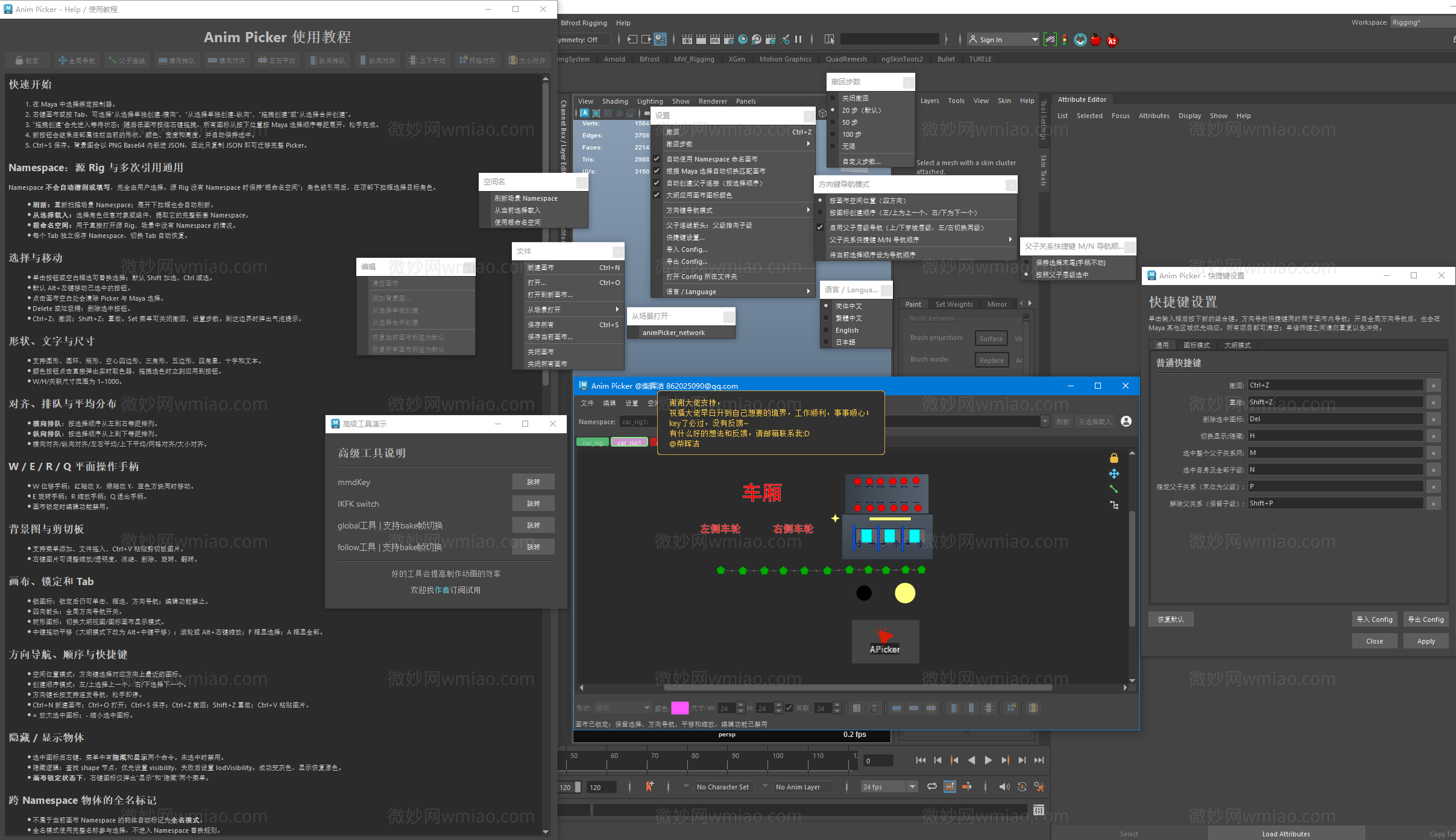Click the pause IPR render icon in the Maya toolbar
The height and width of the screenshot is (840, 1456).
point(798,40)
